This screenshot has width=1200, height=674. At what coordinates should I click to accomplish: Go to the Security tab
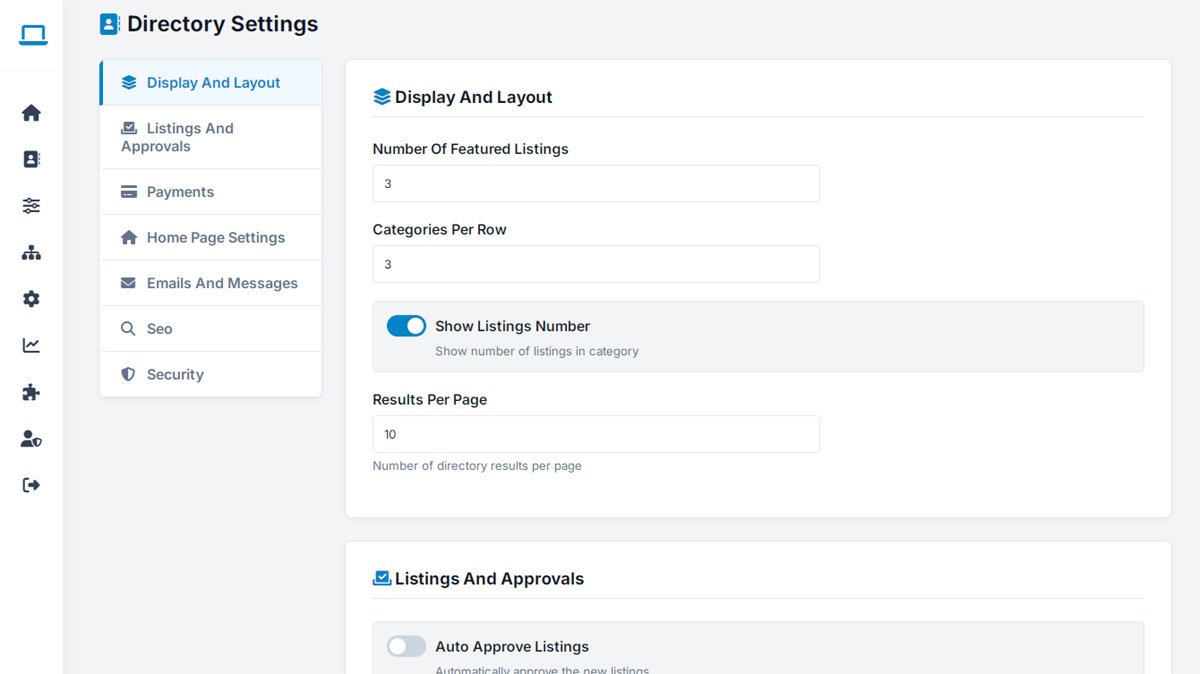[211, 374]
